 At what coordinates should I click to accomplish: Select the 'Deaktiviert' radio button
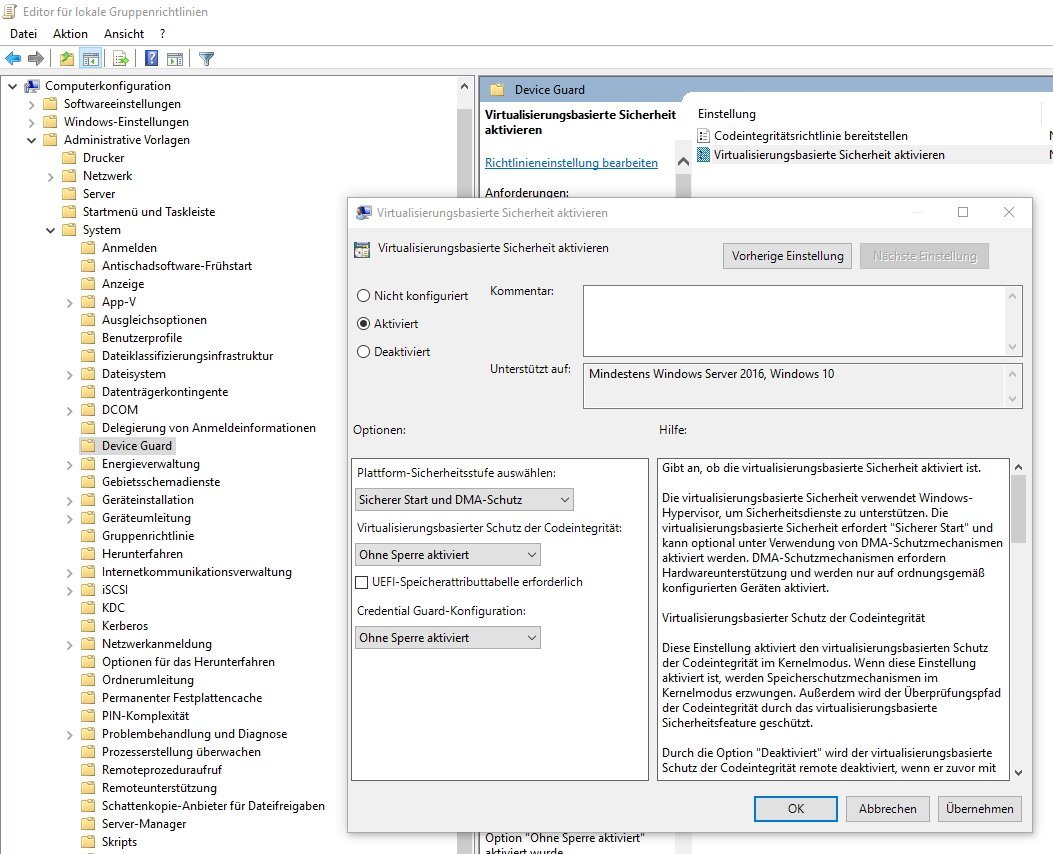click(x=363, y=352)
